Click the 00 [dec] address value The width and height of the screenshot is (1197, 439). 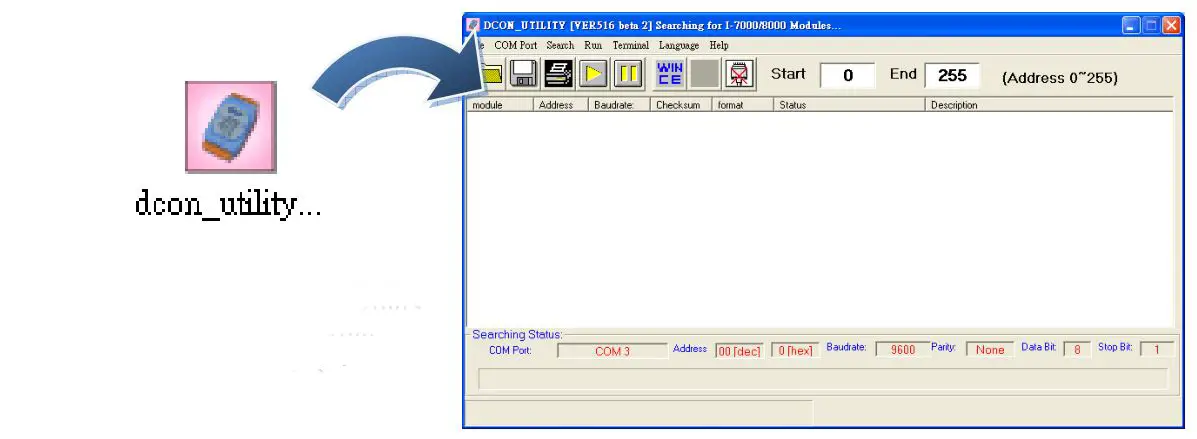(738, 351)
